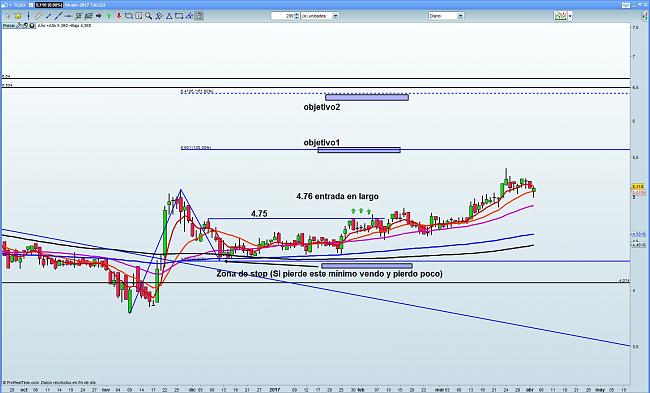The width and height of the screenshot is (650, 393).
Task: Click the black price box in title bar
Action: pos(49,5)
